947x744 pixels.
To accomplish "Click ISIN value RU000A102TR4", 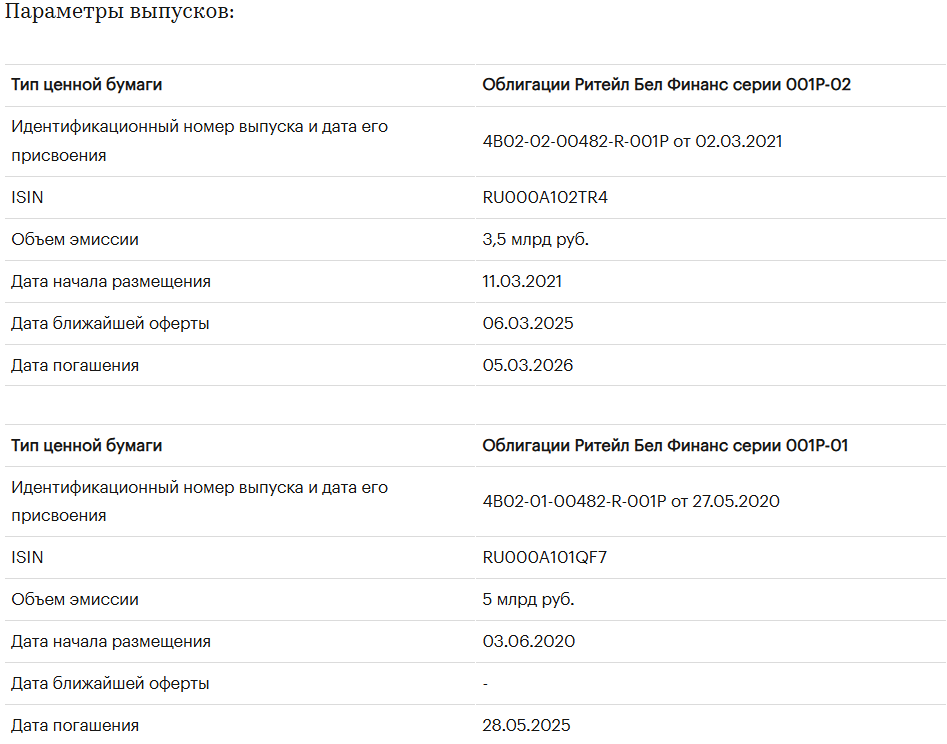I will coord(544,198).
